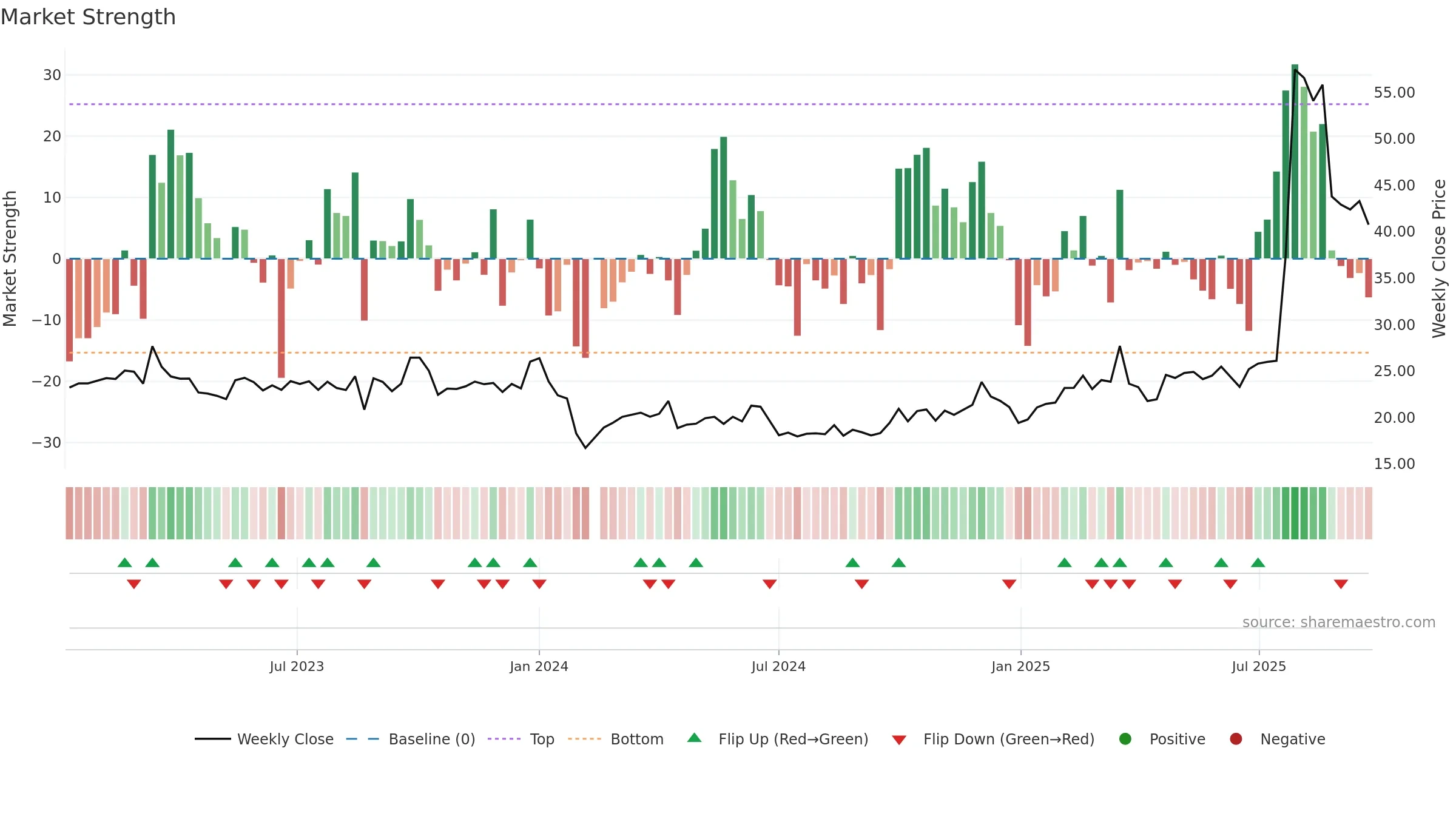Click the first red flip-down marker on the left
The width and height of the screenshot is (1456, 819).
pos(134,584)
